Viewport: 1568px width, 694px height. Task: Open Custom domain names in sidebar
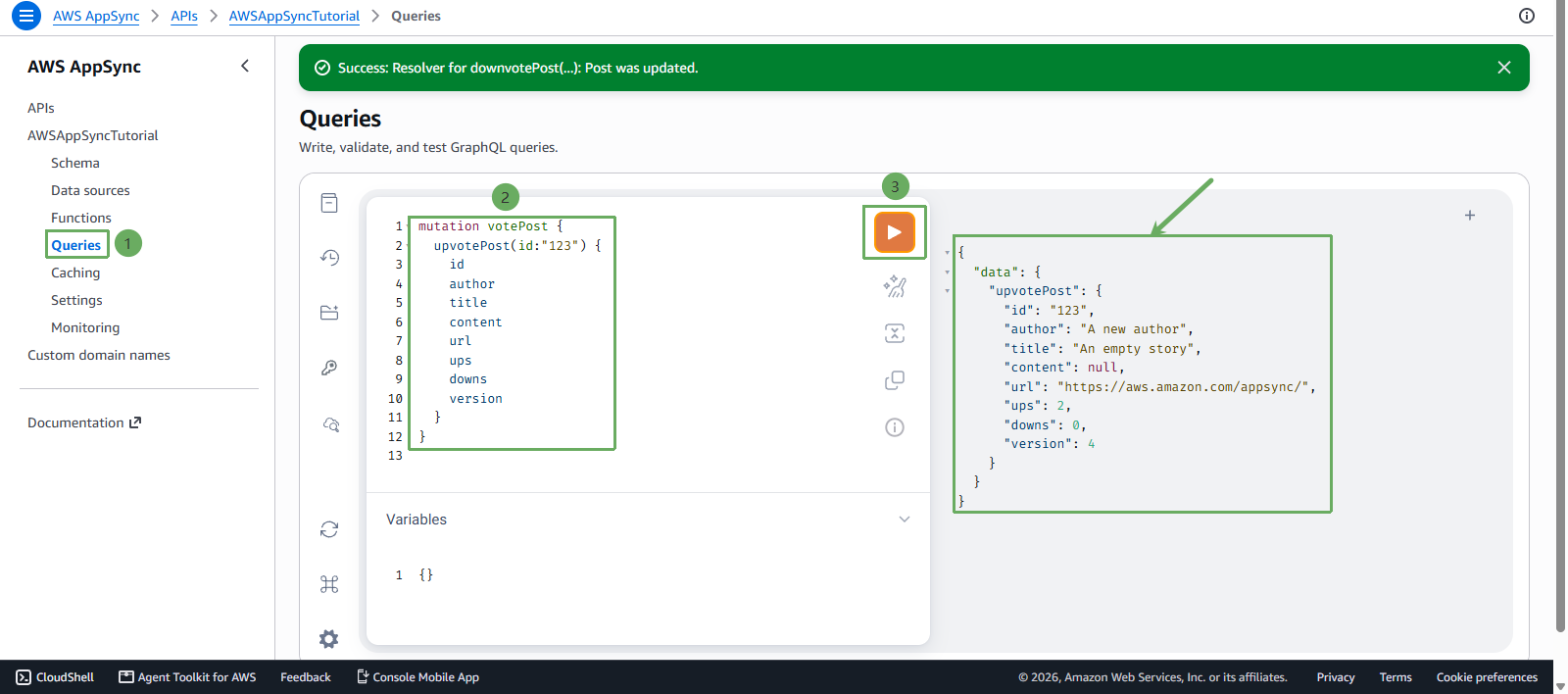pyautogui.click(x=99, y=355)
